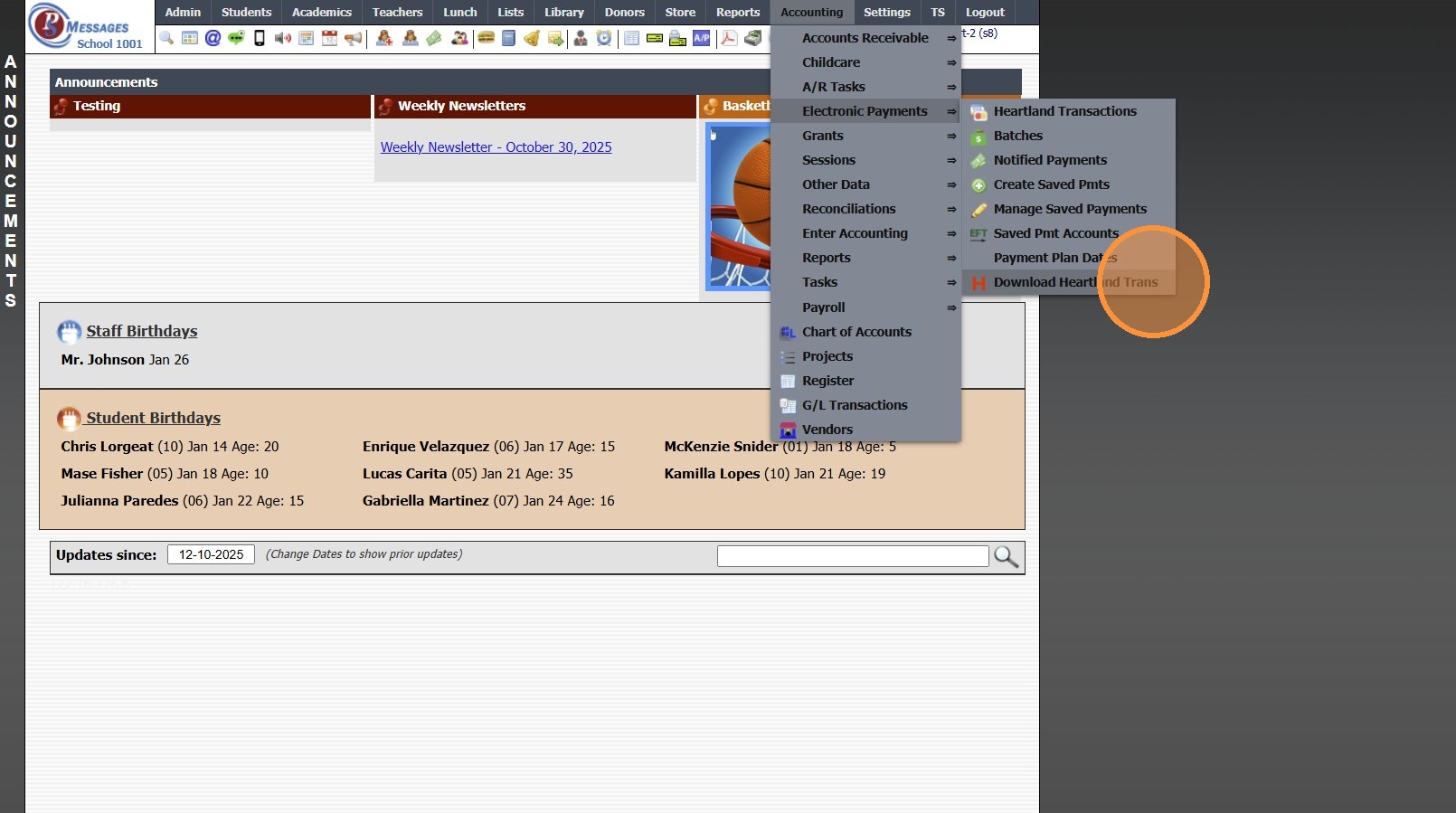Click the yellow ticket icon in the toolbar

655,38
